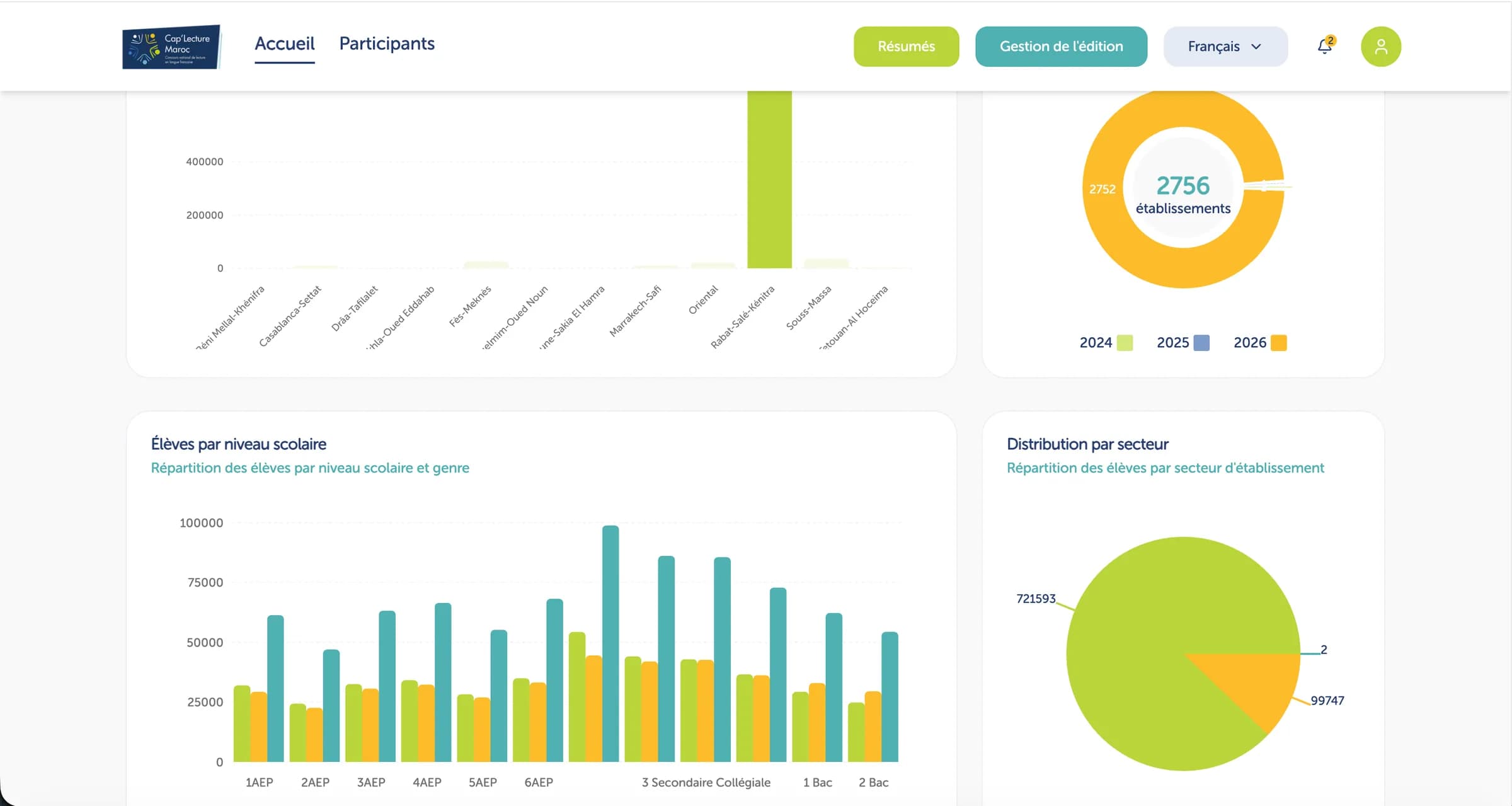Click the 4AEP axis label

[427, 783]
